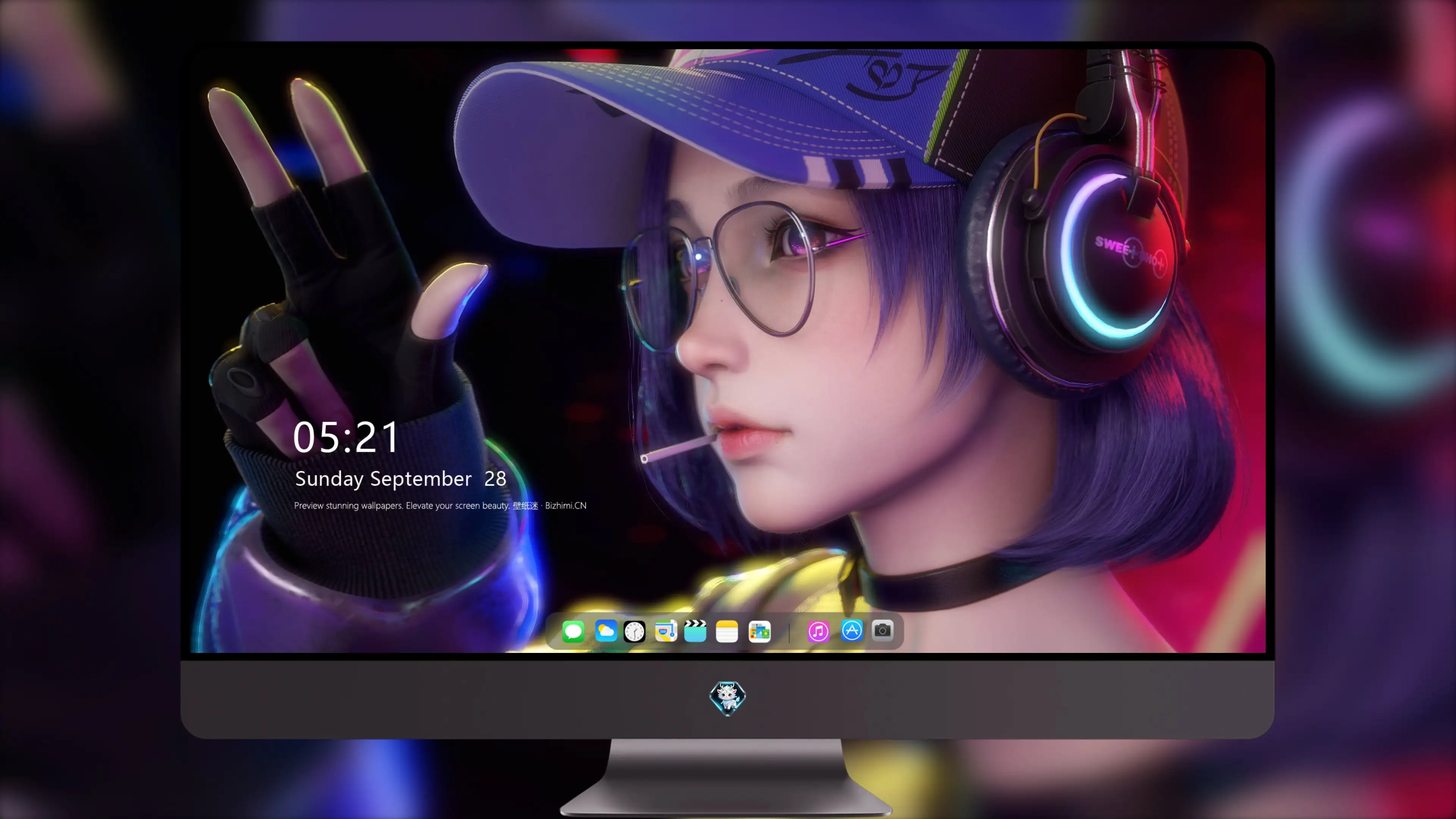This screenshot has width=1456, height=819.
Task: Launch the Weather app from the dock
Action: click(x=606, y=631)
